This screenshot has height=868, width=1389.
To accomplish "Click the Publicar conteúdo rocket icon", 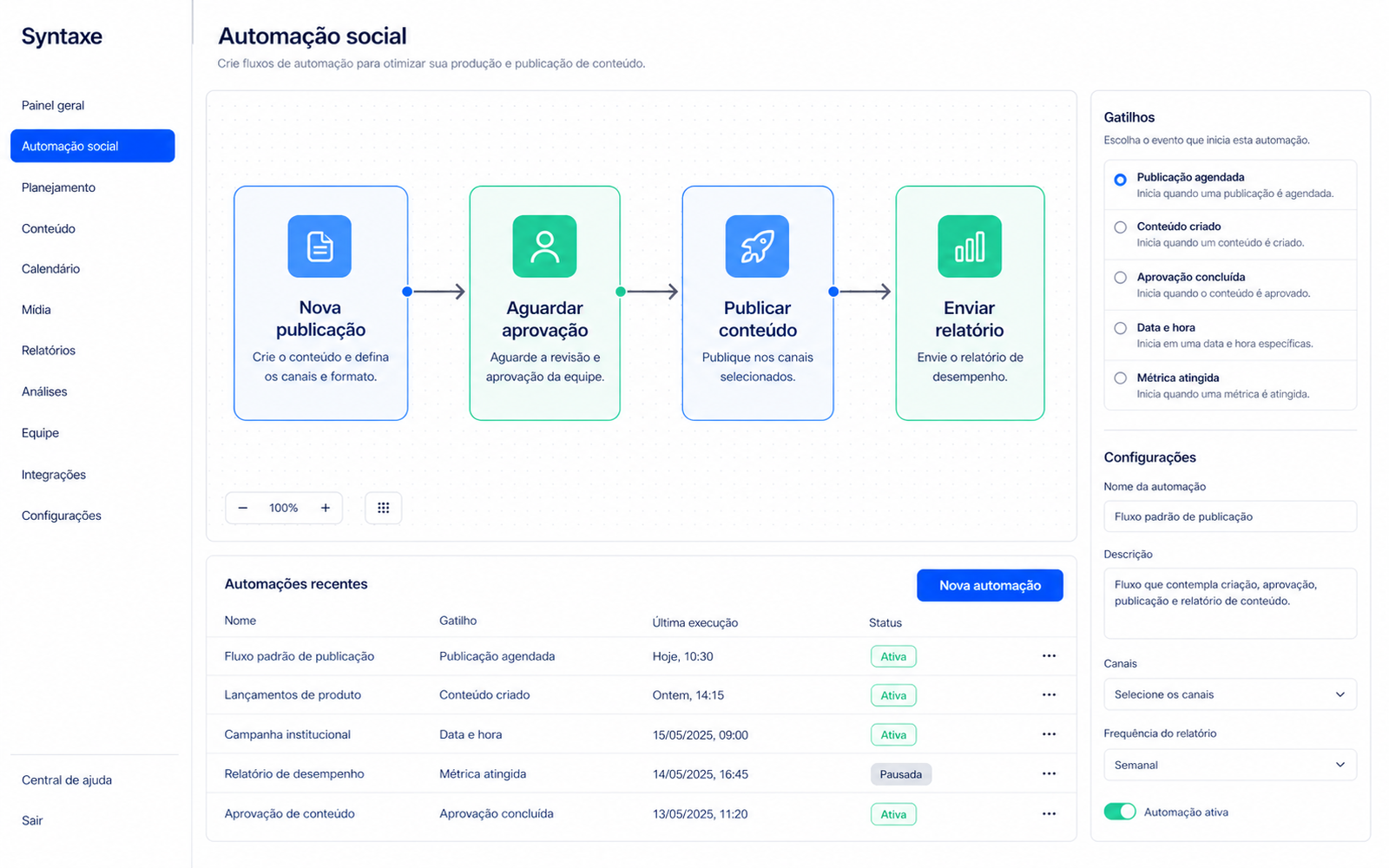I will pos(757,247).
